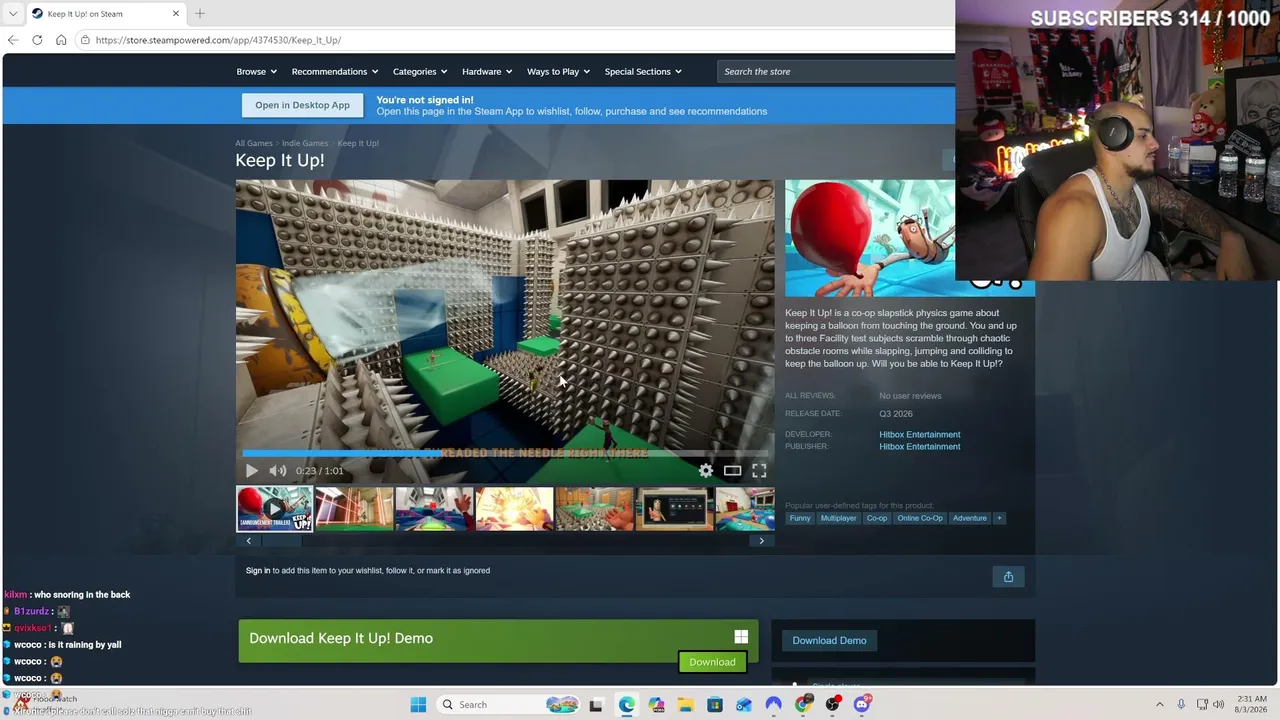This screenshot has width=1280, height=720.
Task: Click the green Download button
Action: tap(712, 662)
